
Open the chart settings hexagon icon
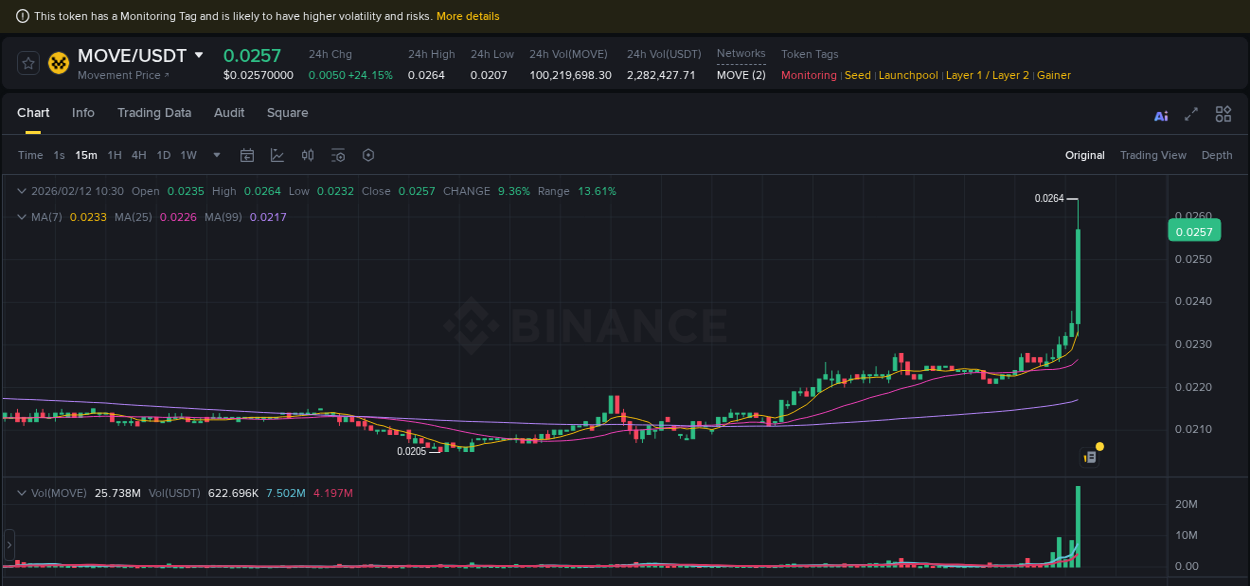(x=367, y=155)
